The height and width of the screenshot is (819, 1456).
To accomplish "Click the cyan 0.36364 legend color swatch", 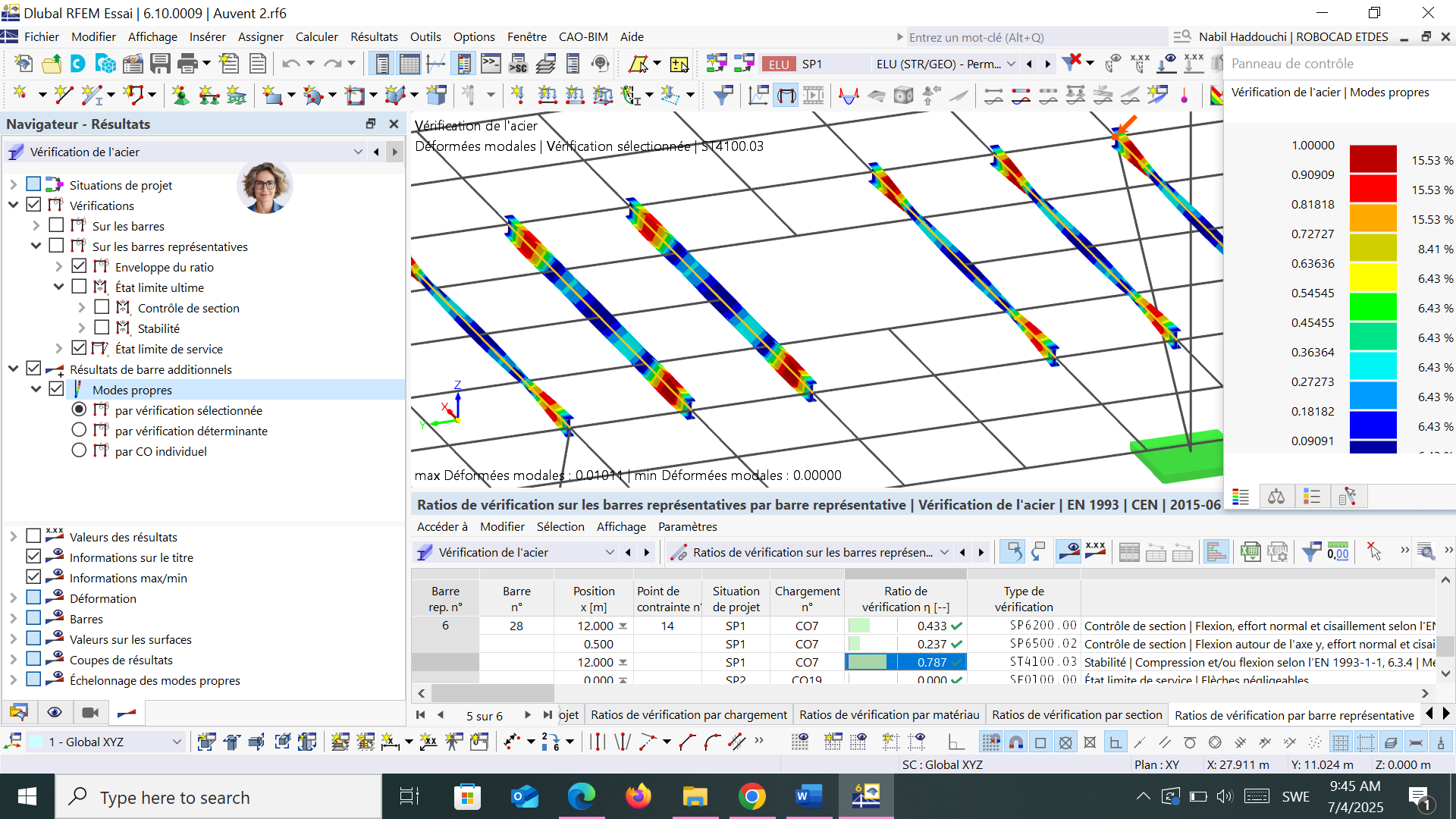I will click(1373, 366).
